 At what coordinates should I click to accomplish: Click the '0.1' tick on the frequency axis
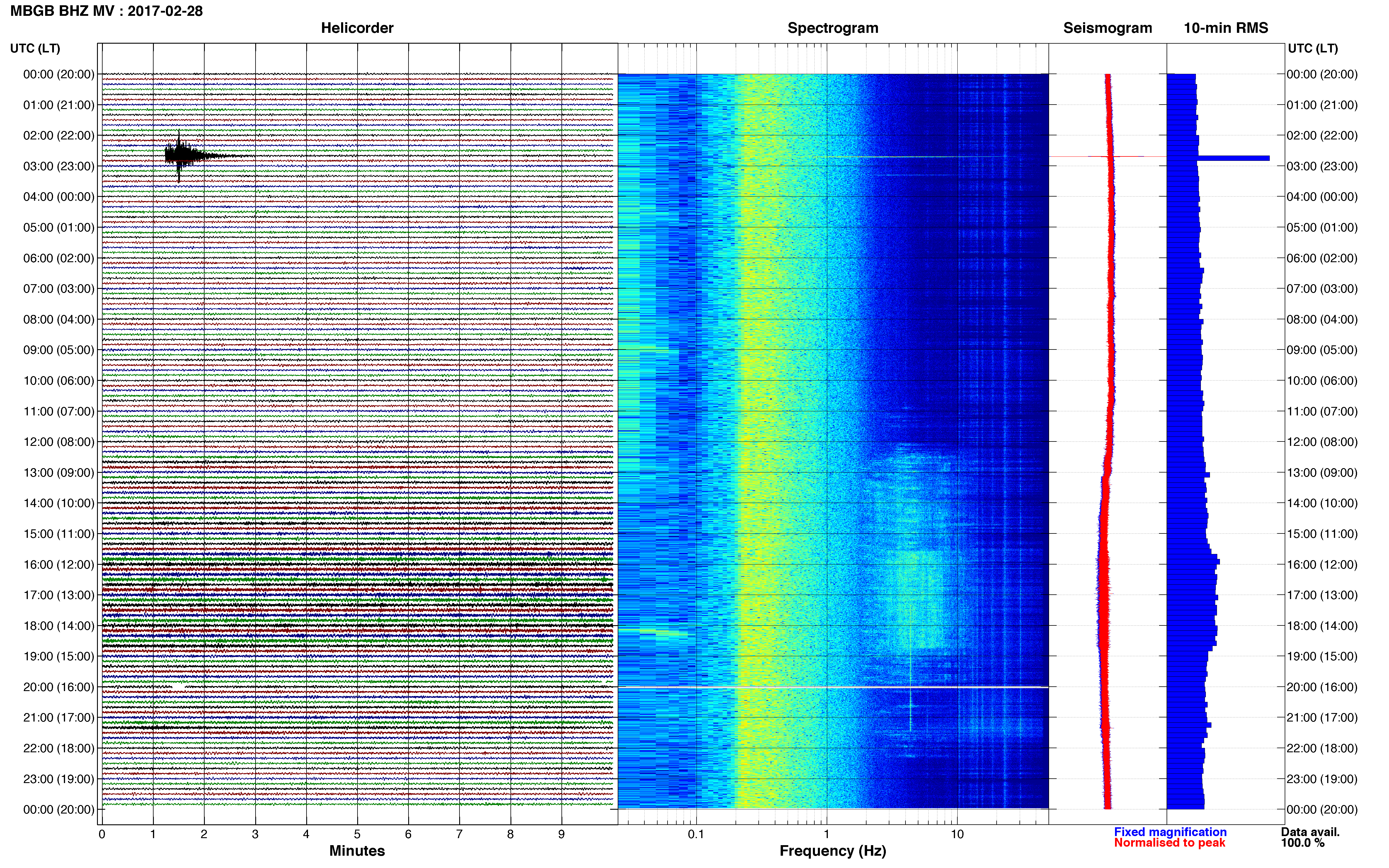(x=696, y=834)
